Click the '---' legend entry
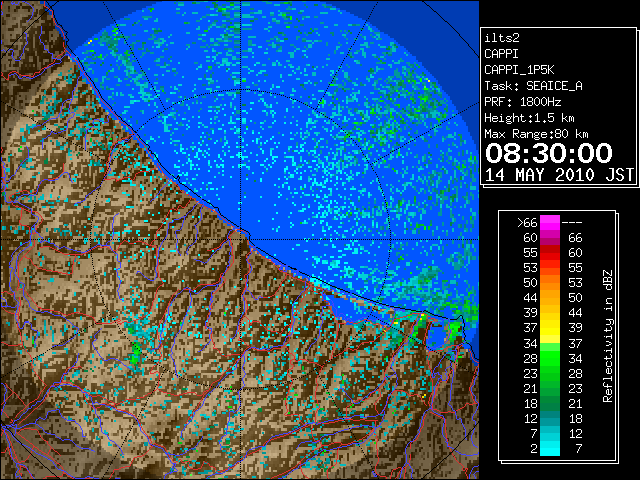The width and height of the screenshot is (640, 480). [x=572, y=223]
